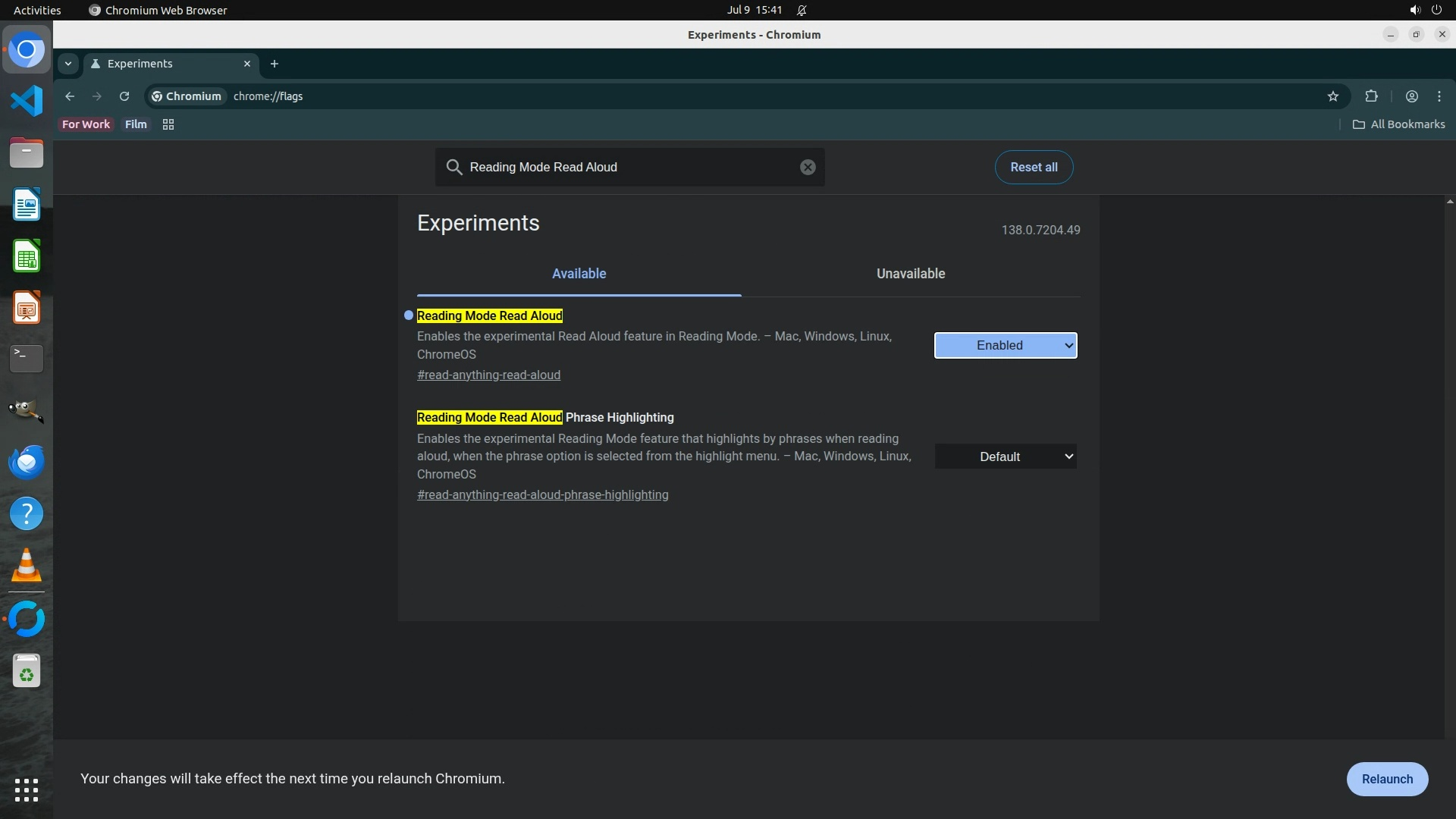Open Phrase Highlighting Default dropdown
The image size is (1456, 819).
point(1006,457)
